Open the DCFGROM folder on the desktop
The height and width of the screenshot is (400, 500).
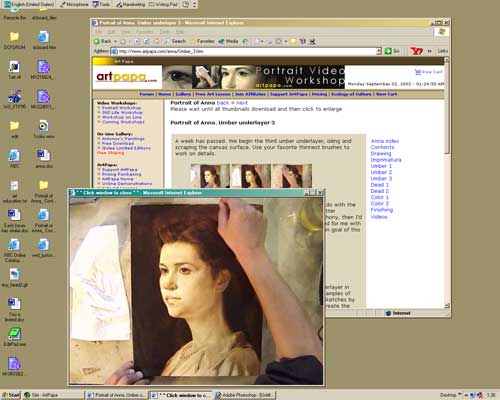[14, 41]
